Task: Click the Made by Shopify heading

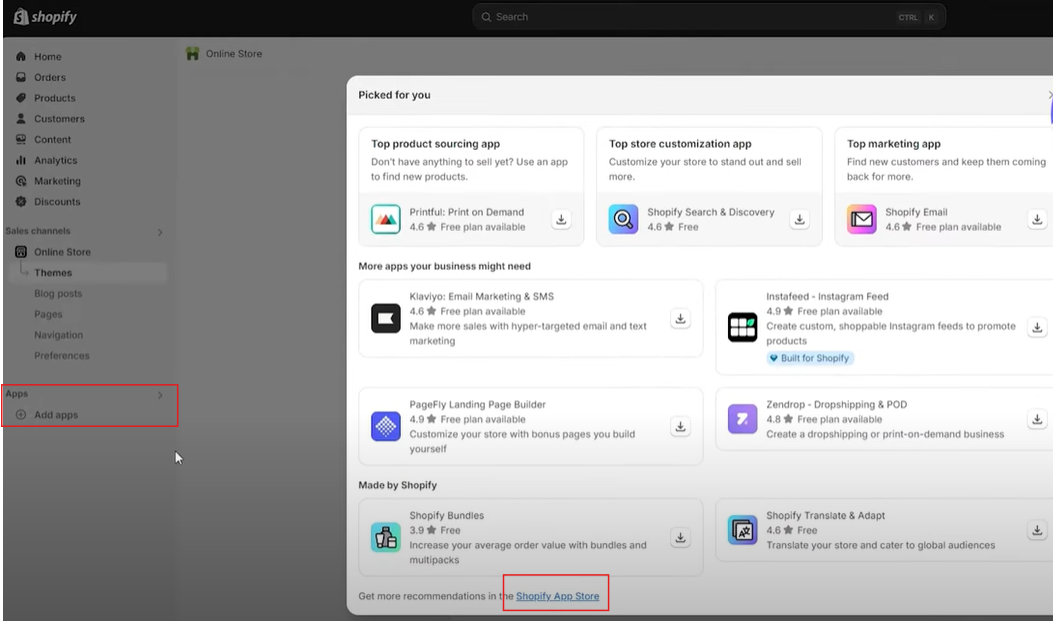Action: 398,485
